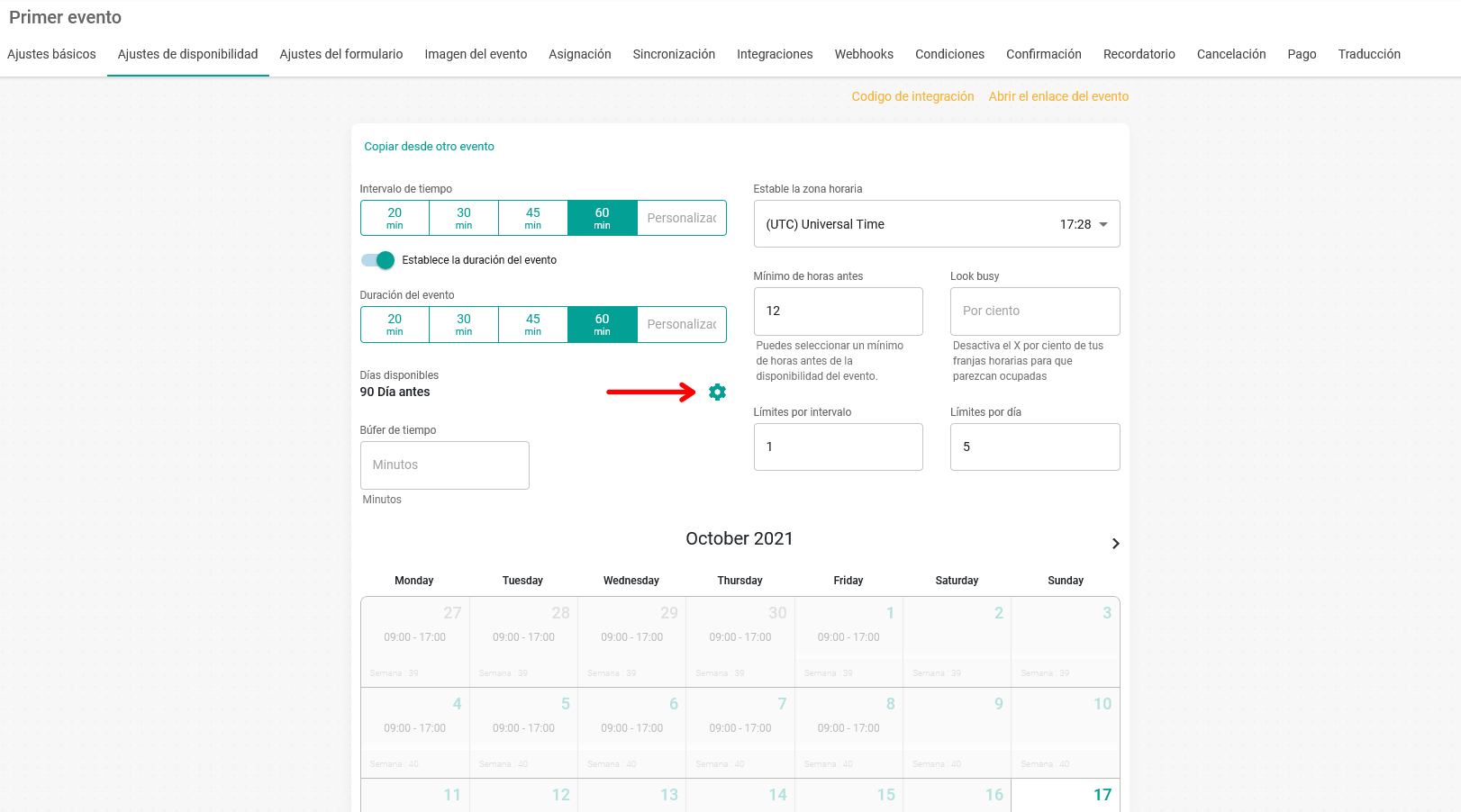Open 'Abrir el enlace del evento'
The image size is (1461, 812).
(x=1058, y=96)
